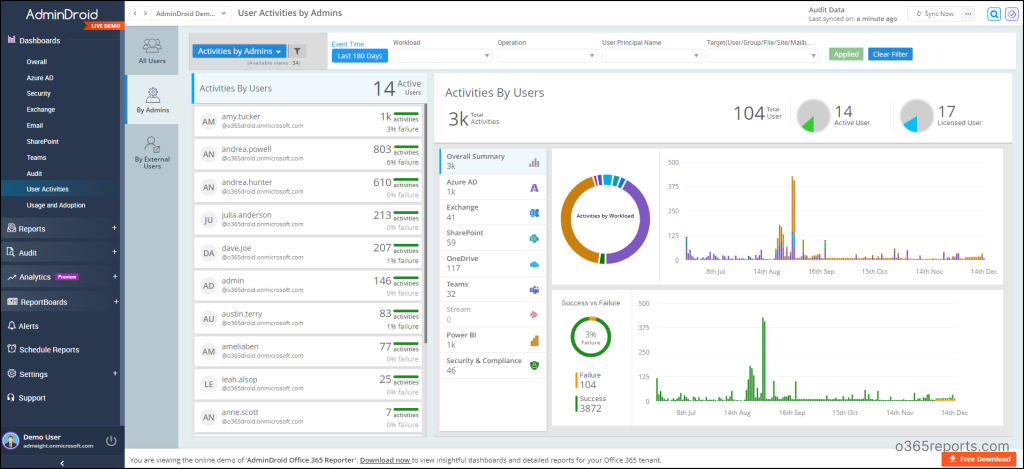Click the Overall Summary bar chart icon
Image resolution: width=1024 pixels, height=469 pixels.
tap(534, 163)
